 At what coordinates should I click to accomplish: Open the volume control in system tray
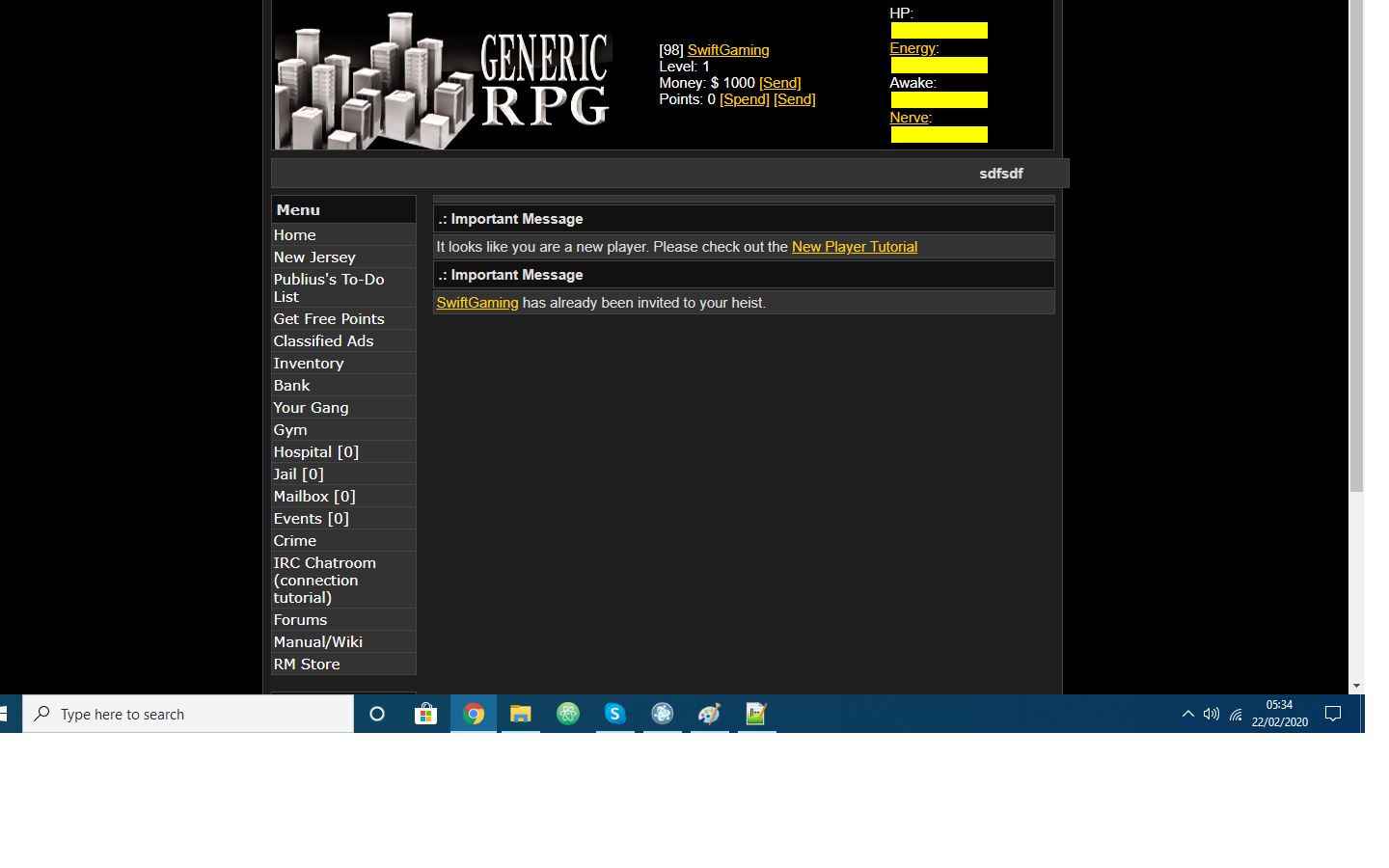click(1212, 714)
